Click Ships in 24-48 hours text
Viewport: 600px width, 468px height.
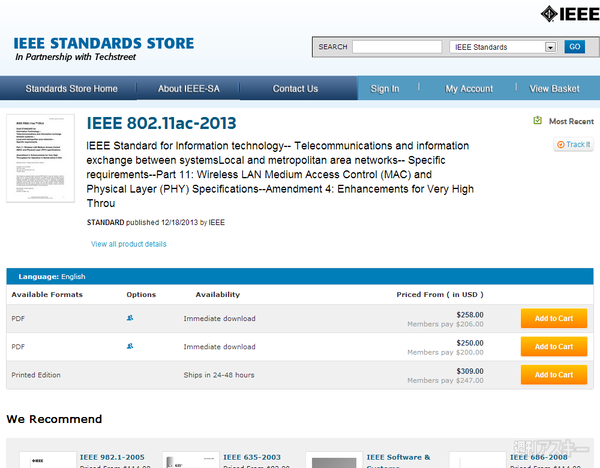click(x=219, y=375)
